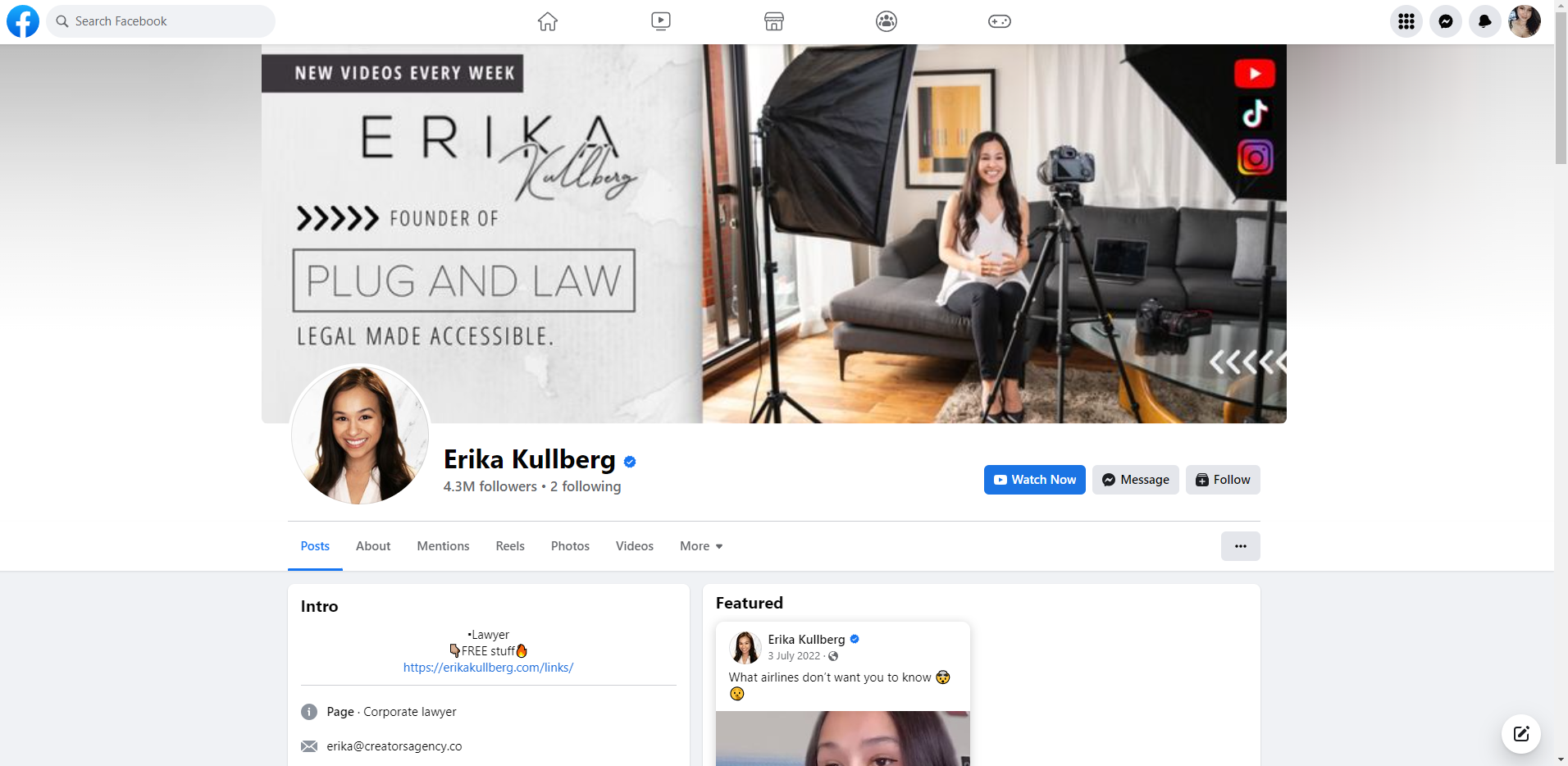Click the TikTok icon on cover photo
The image size is (1568, 766).
[x=1255, y=113]
